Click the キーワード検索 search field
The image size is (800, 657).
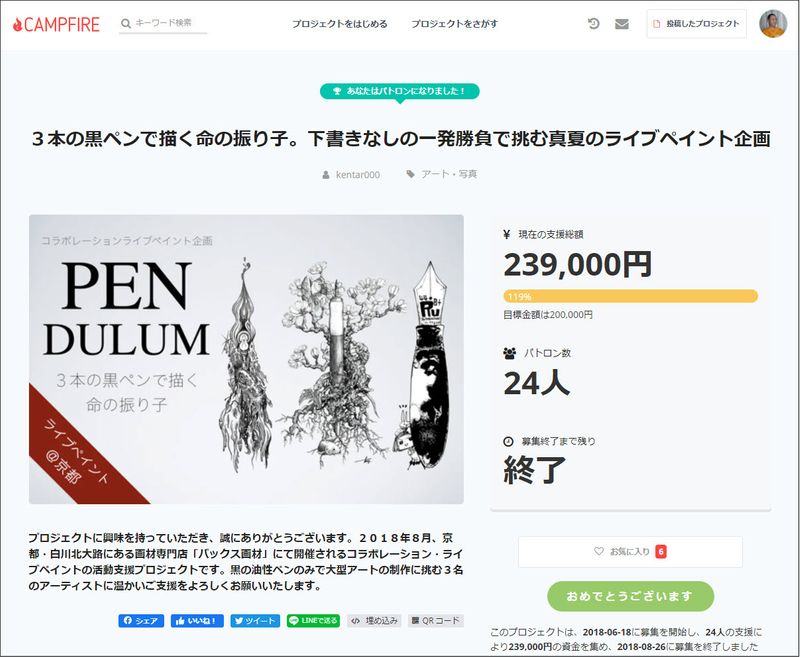(170, 23)
